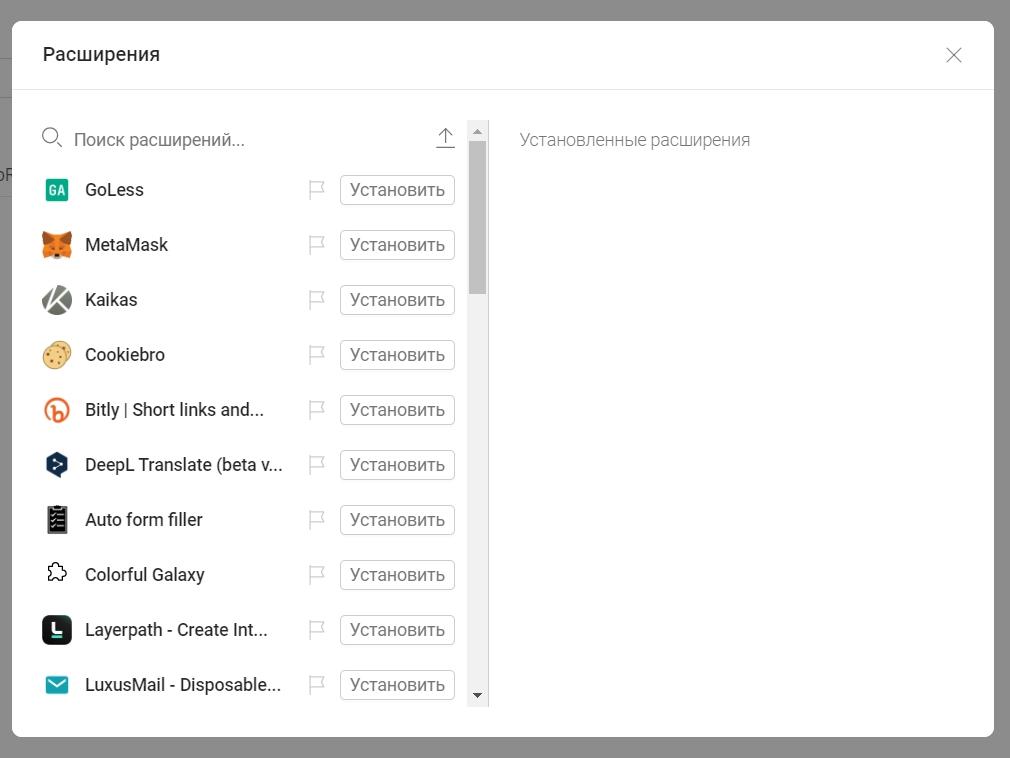Install the MetaMask extension
Viewport: 1010px width, 758px height.
[x=397, y=245]
